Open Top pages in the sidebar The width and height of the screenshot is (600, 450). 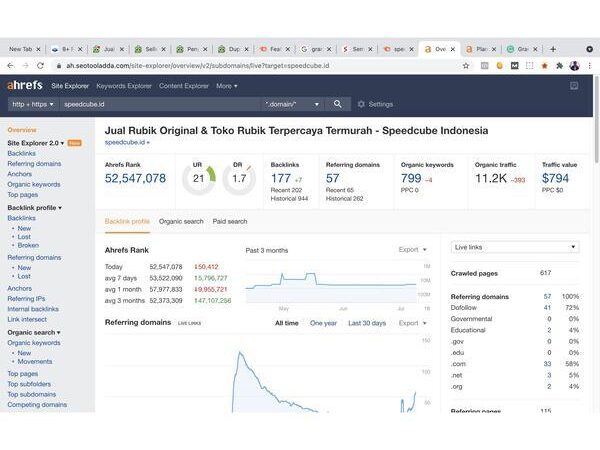[22, 195]
